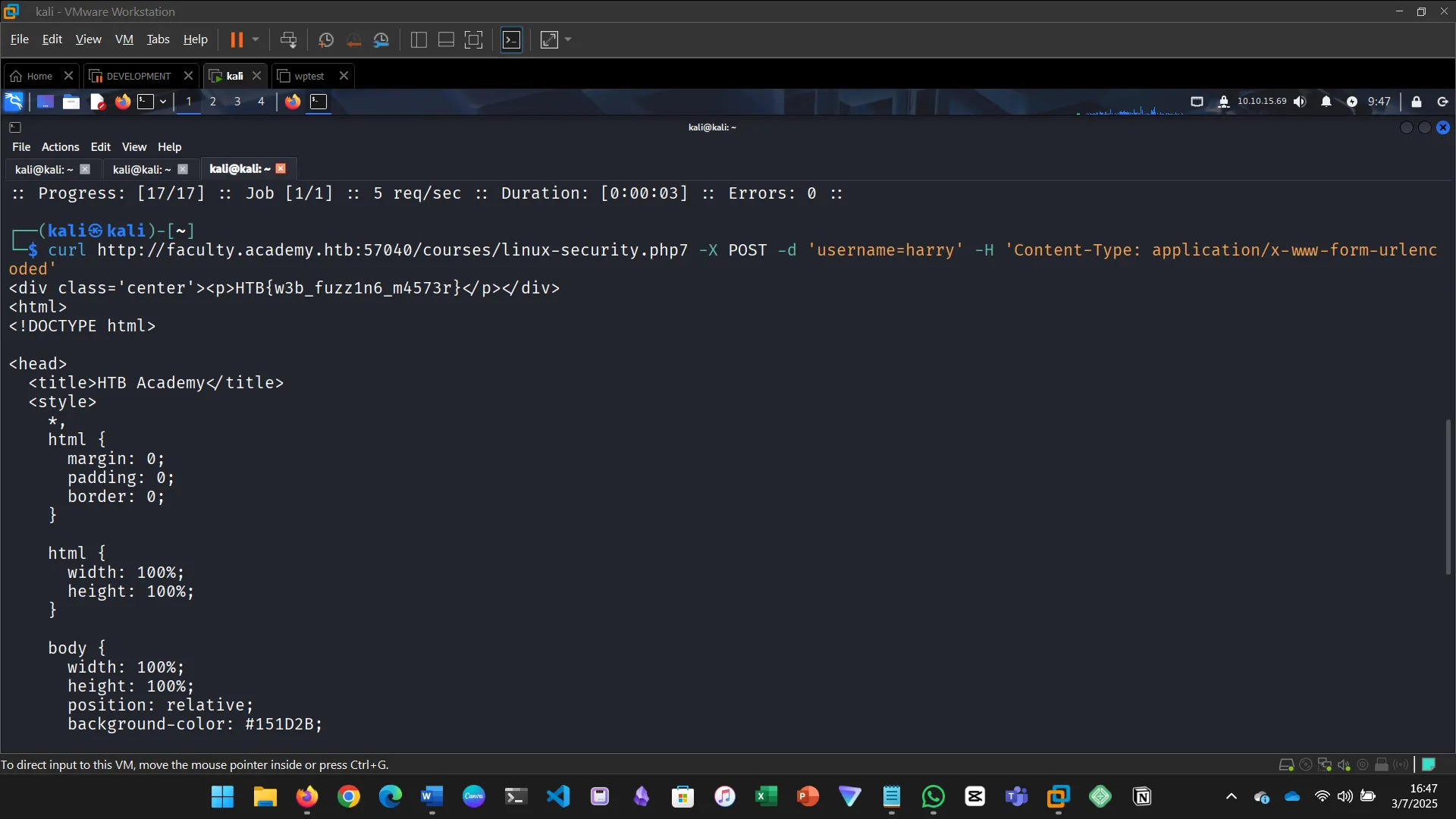
Task: Toggle the VM thumbnail bar
Action: (x=445, y=39)
